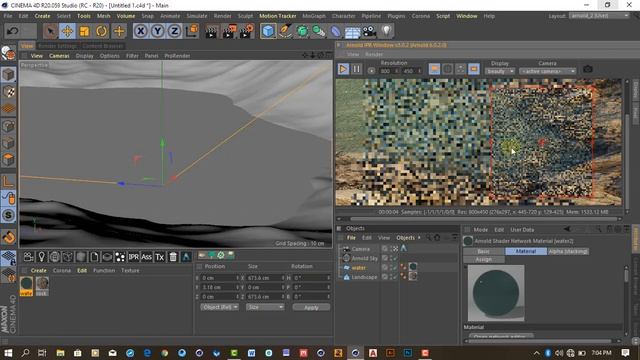This screenshot has height=360, width=640.
Task: Activate the Rotate tool
Action: tap(102, 31)
